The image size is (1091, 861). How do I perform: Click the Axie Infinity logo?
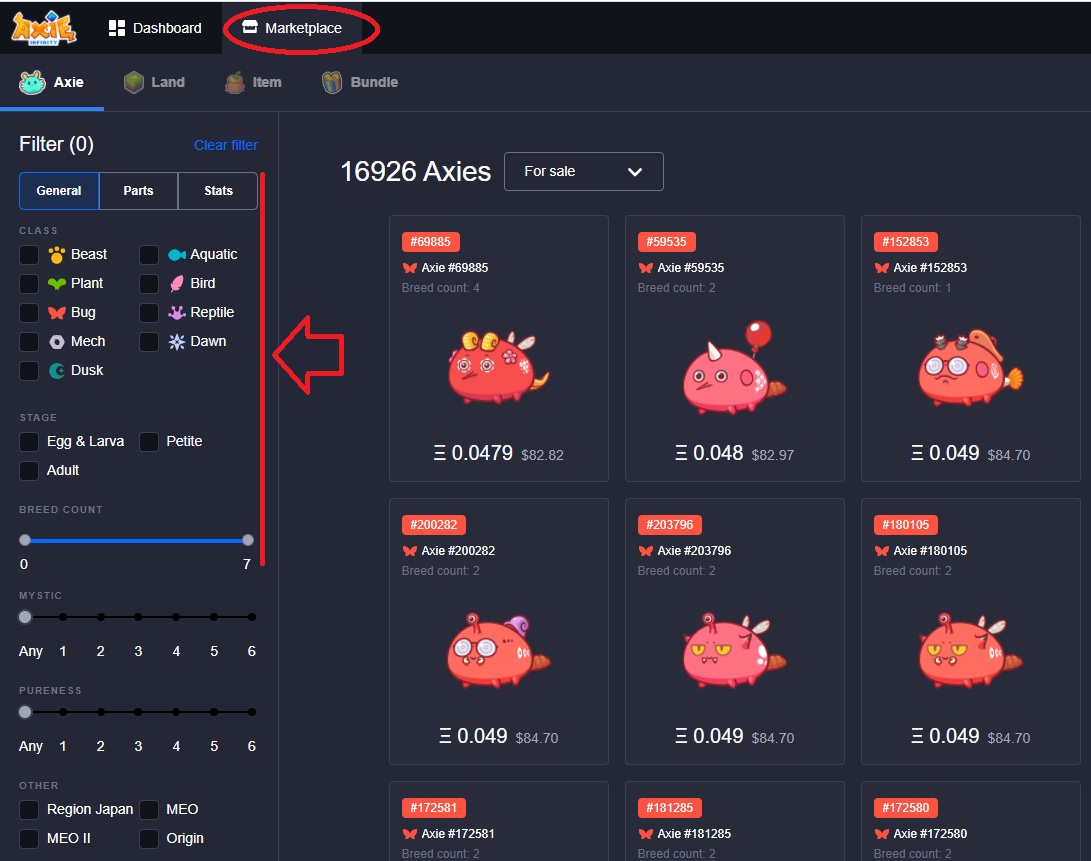pyautogui.click(x=44, y=27)
